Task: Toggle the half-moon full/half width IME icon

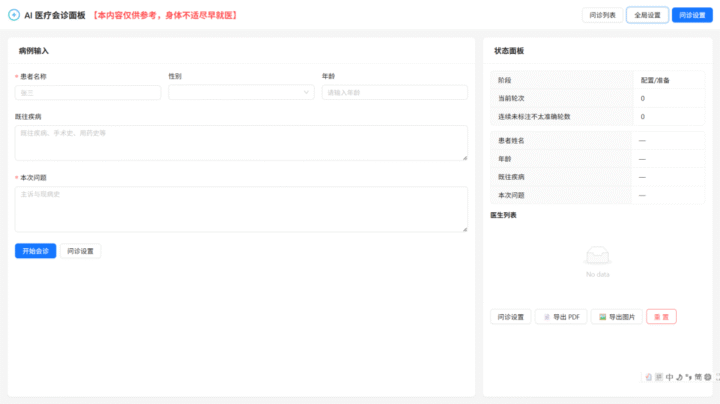Action: click(680, 377)
